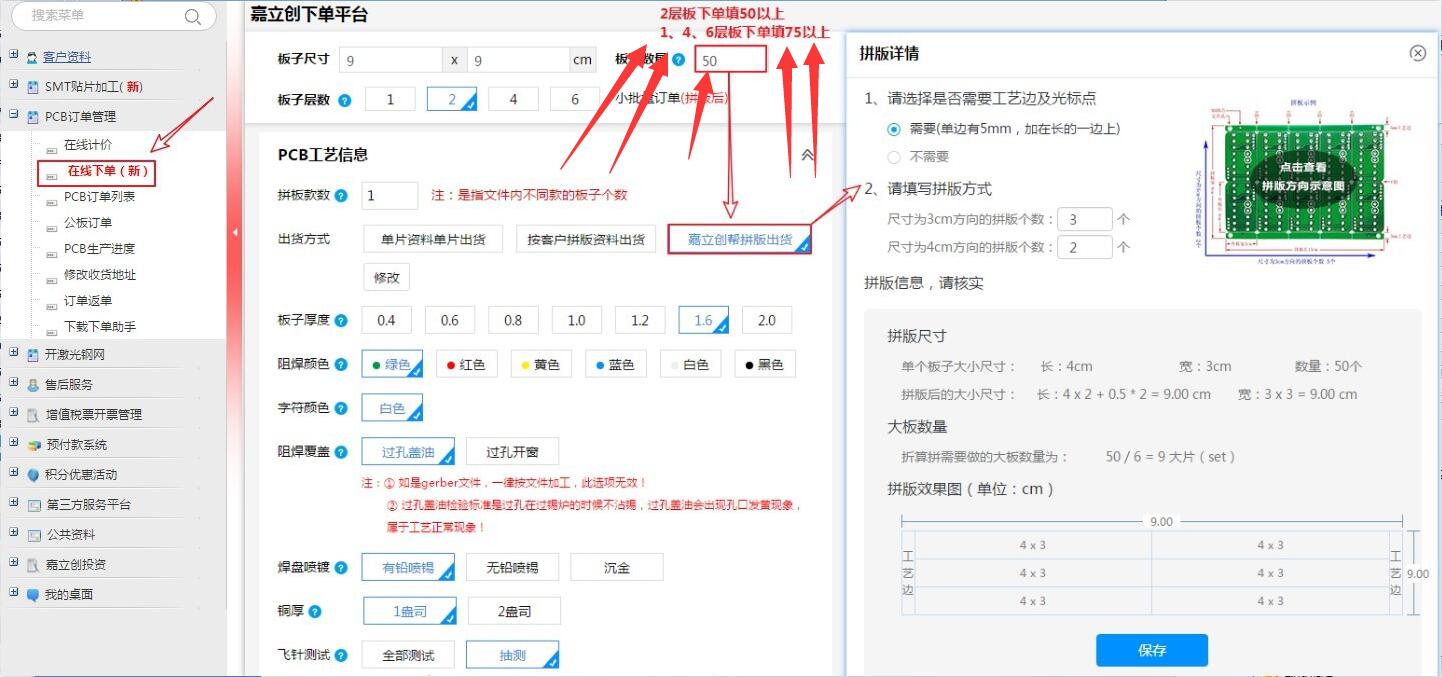Click the help icon next to 板子数量
Image resolution: width=1442 pixels, height=677 pixels.
pos(678,60)
